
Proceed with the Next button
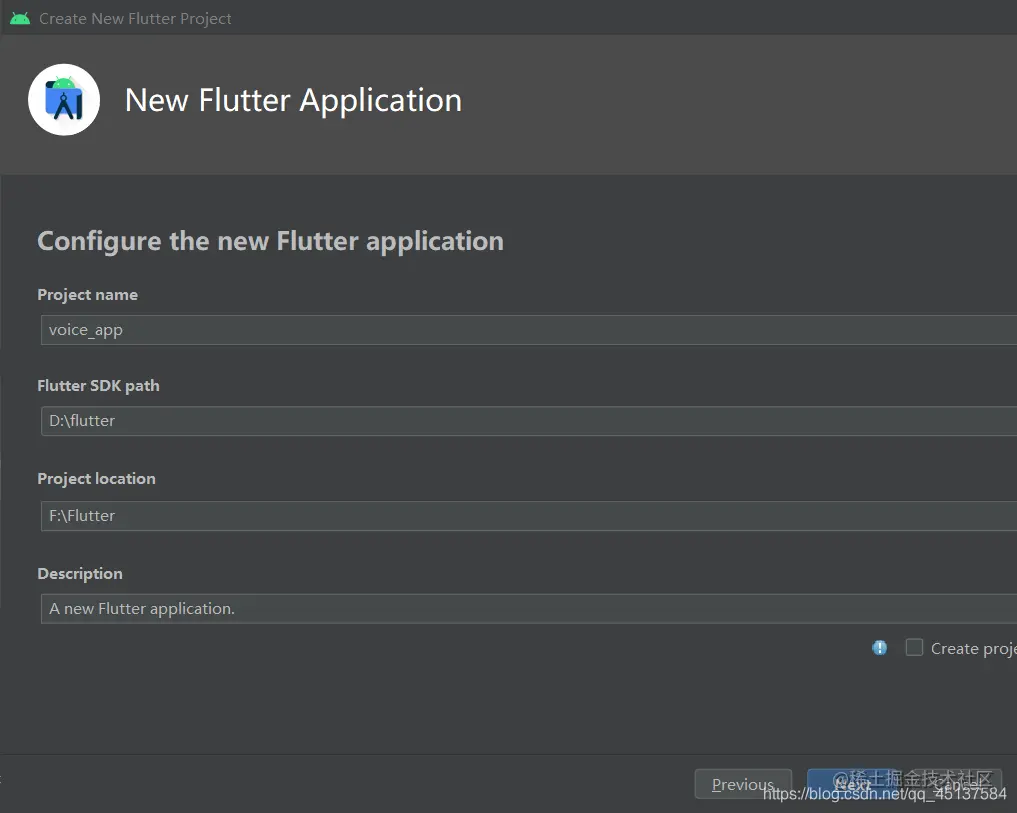coord(852,784)
